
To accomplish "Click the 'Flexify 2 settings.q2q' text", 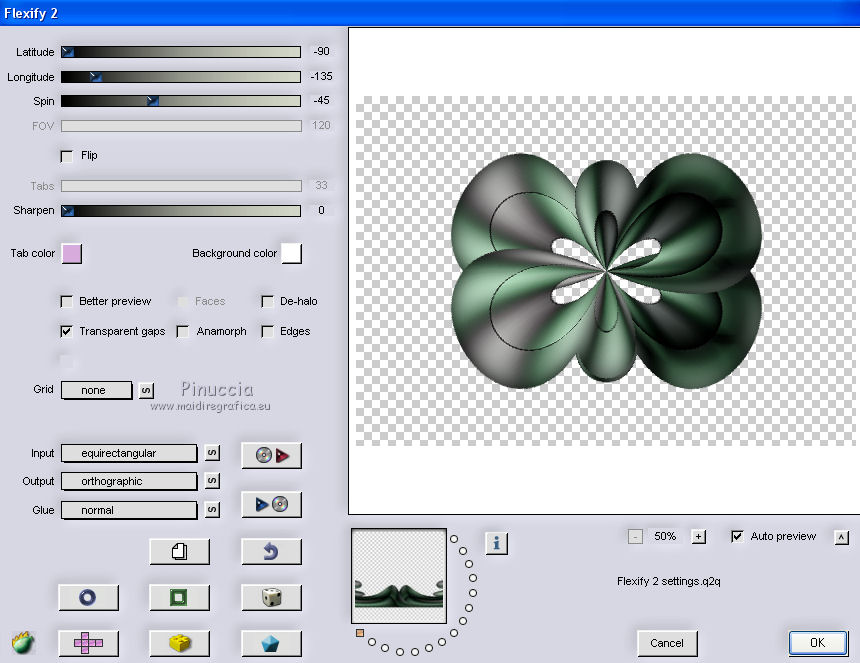I will coord(669,581).
